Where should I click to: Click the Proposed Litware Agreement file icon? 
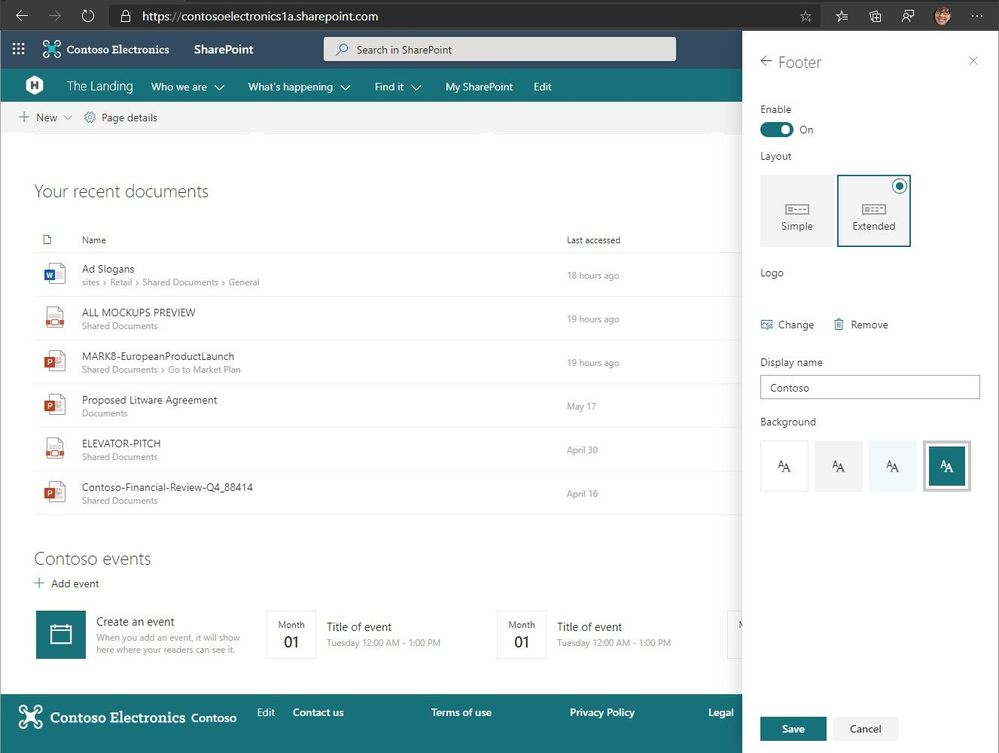55,405
